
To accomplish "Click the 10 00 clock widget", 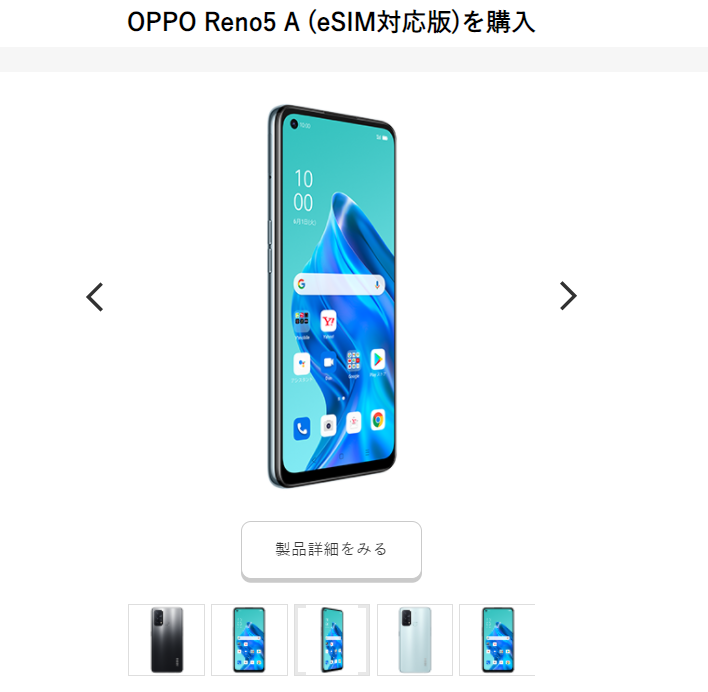I will [303, 191].
